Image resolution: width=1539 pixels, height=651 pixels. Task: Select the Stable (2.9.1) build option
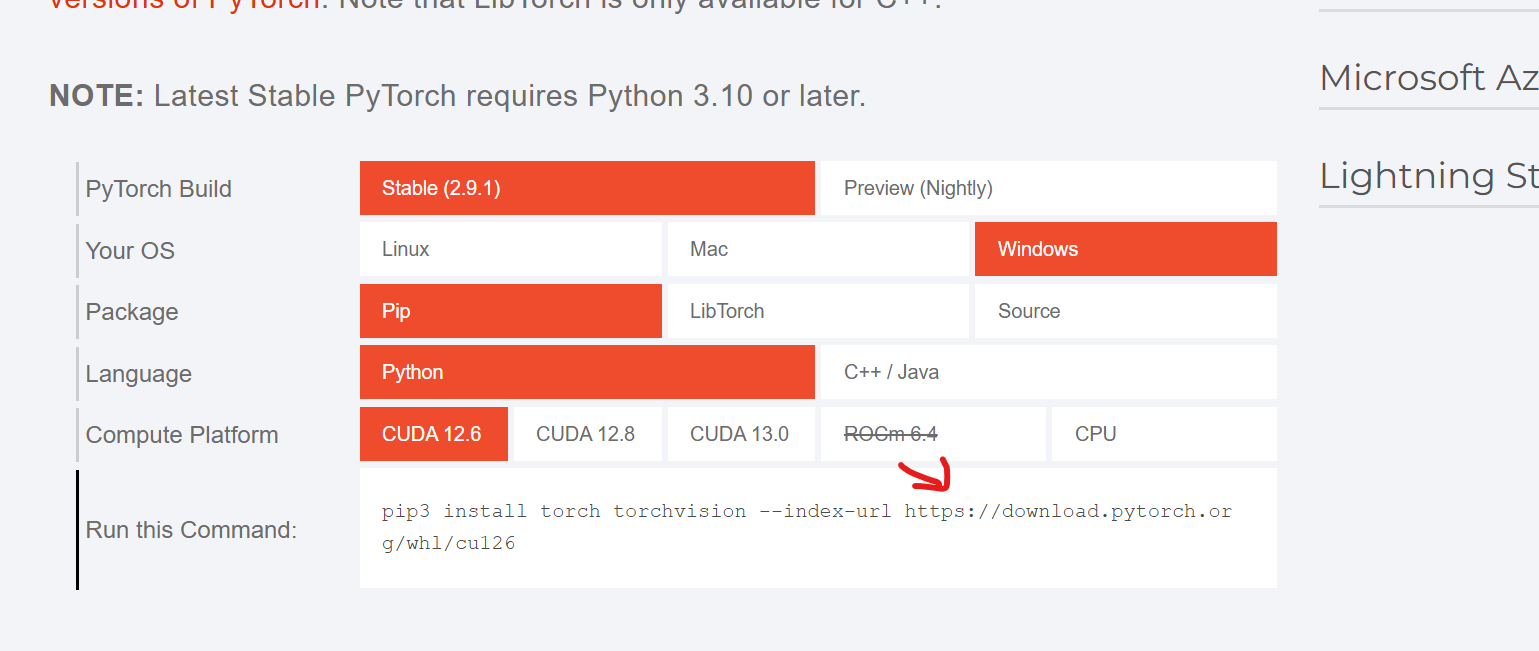coord(587,188)
